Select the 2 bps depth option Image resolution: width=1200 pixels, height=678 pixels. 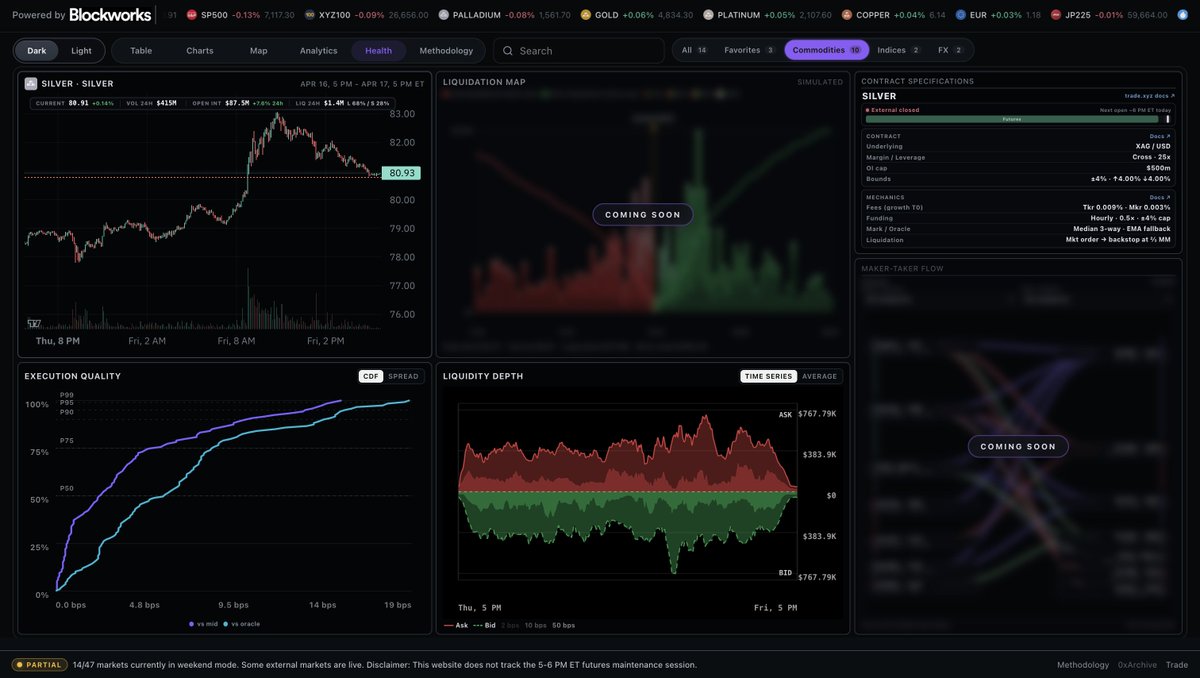click(510, 625)
